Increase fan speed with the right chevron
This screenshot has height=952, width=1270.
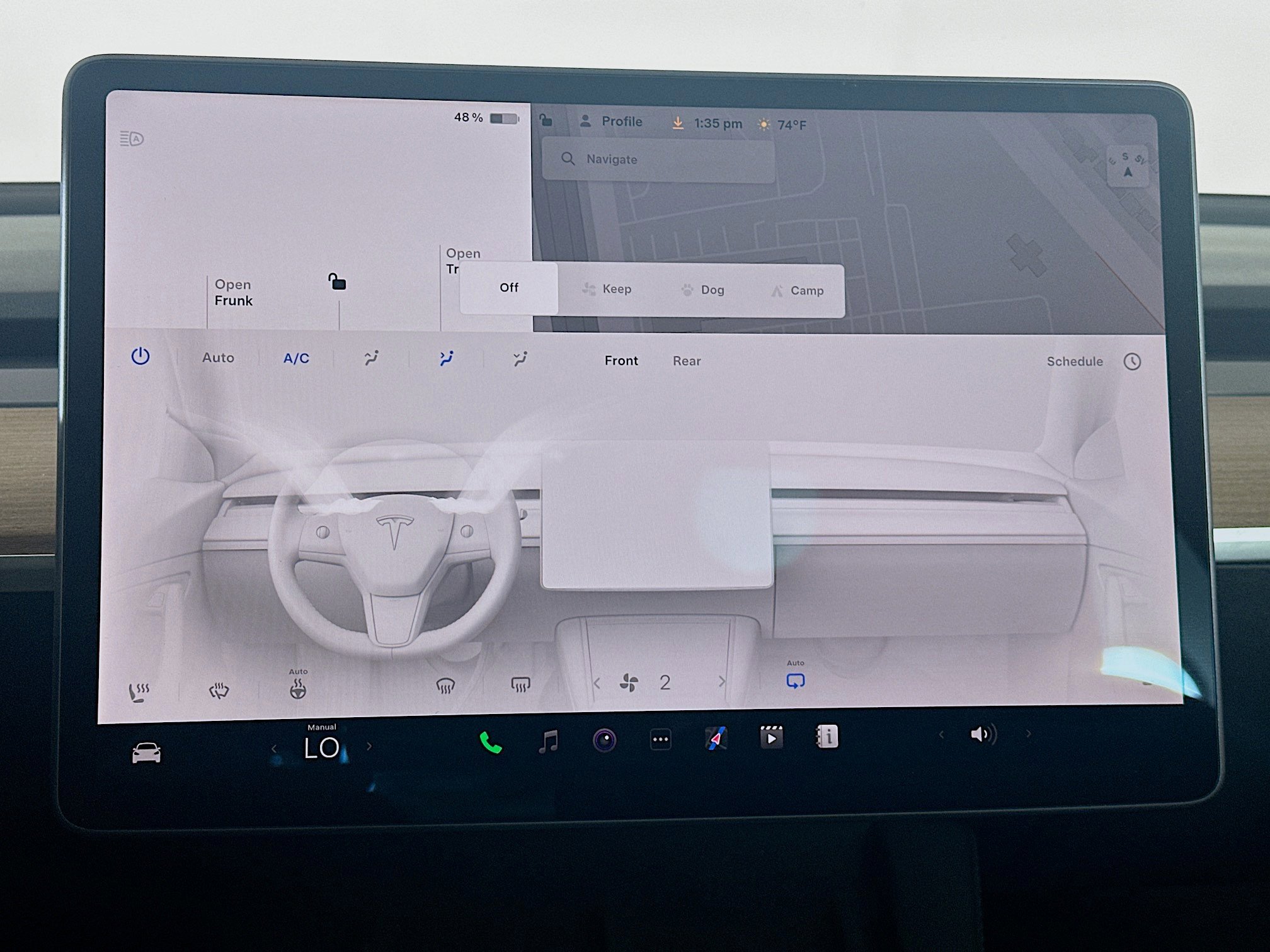(722, 682)
